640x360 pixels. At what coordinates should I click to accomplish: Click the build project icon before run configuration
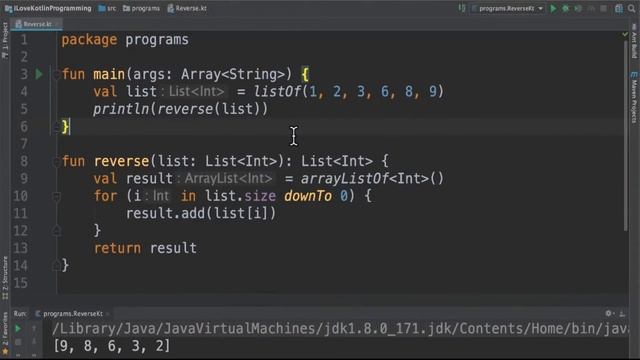462,8
